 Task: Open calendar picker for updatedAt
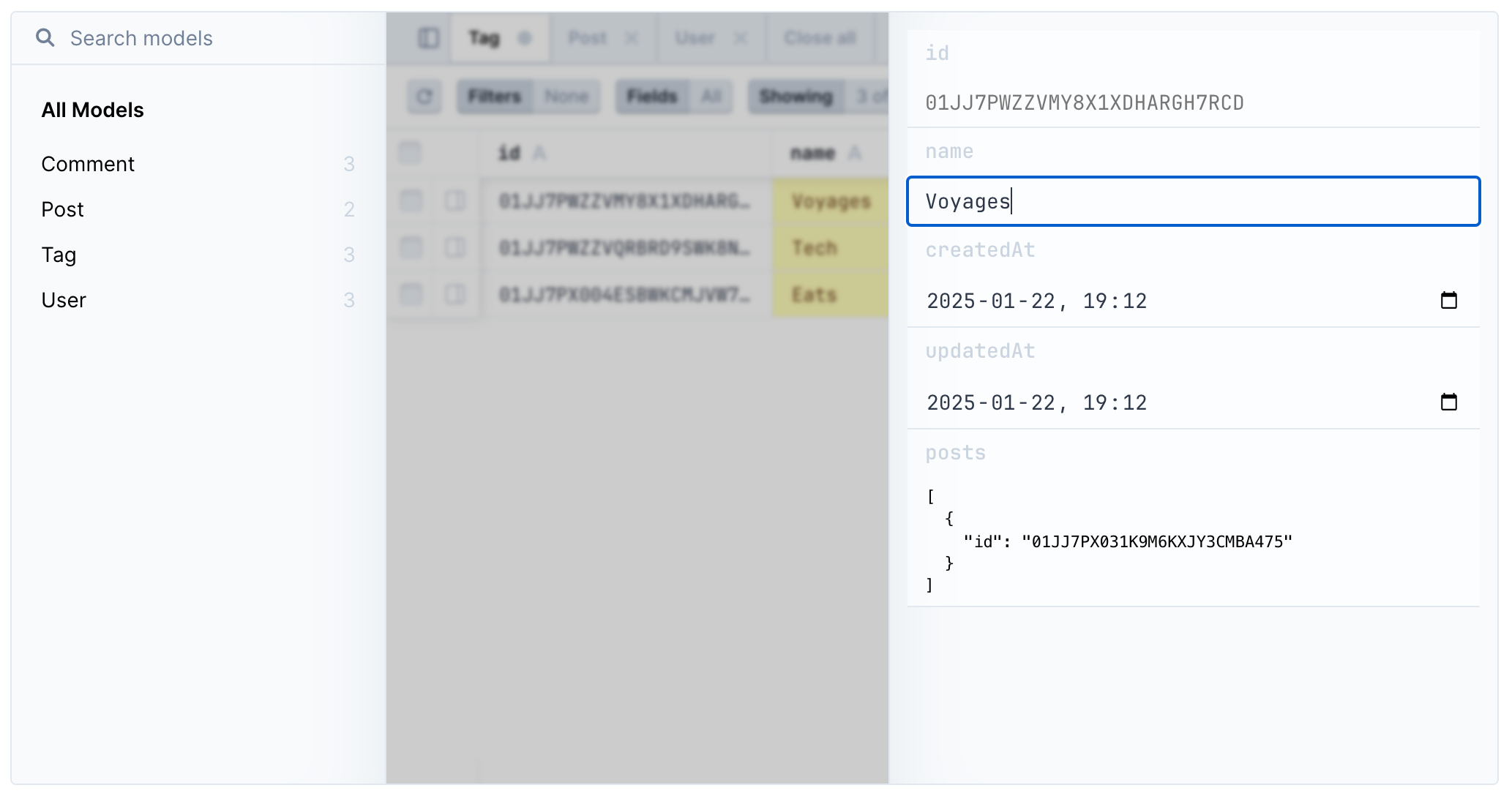click(x=1448, y=402)
